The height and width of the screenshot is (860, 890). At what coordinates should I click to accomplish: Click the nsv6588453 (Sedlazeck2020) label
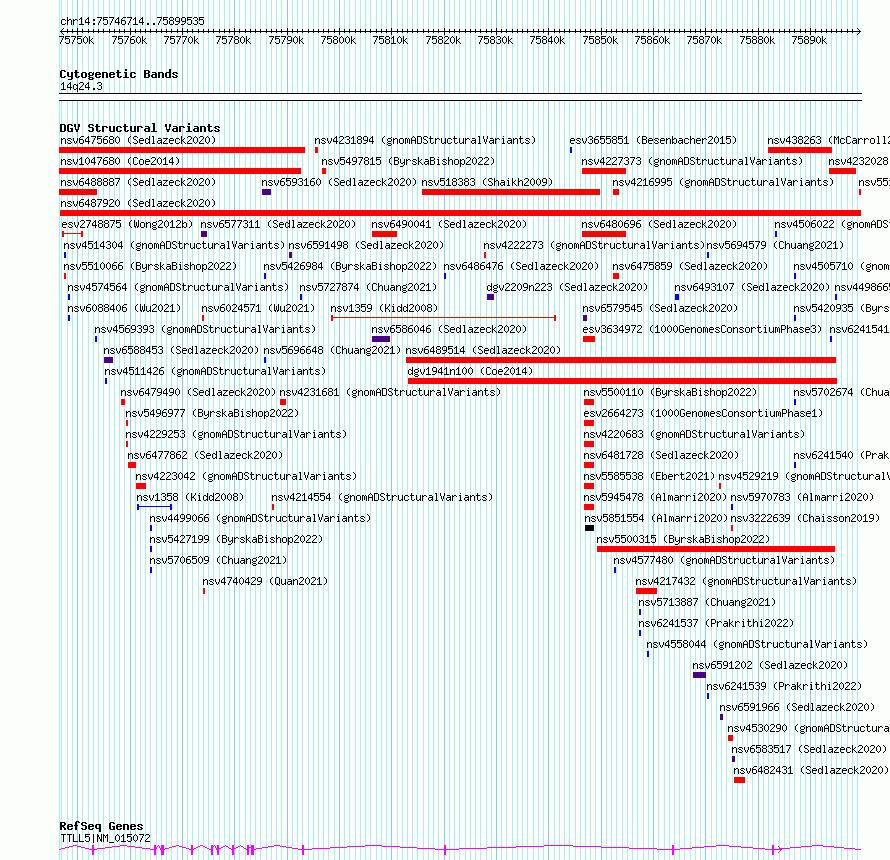(x=181, y=350)
